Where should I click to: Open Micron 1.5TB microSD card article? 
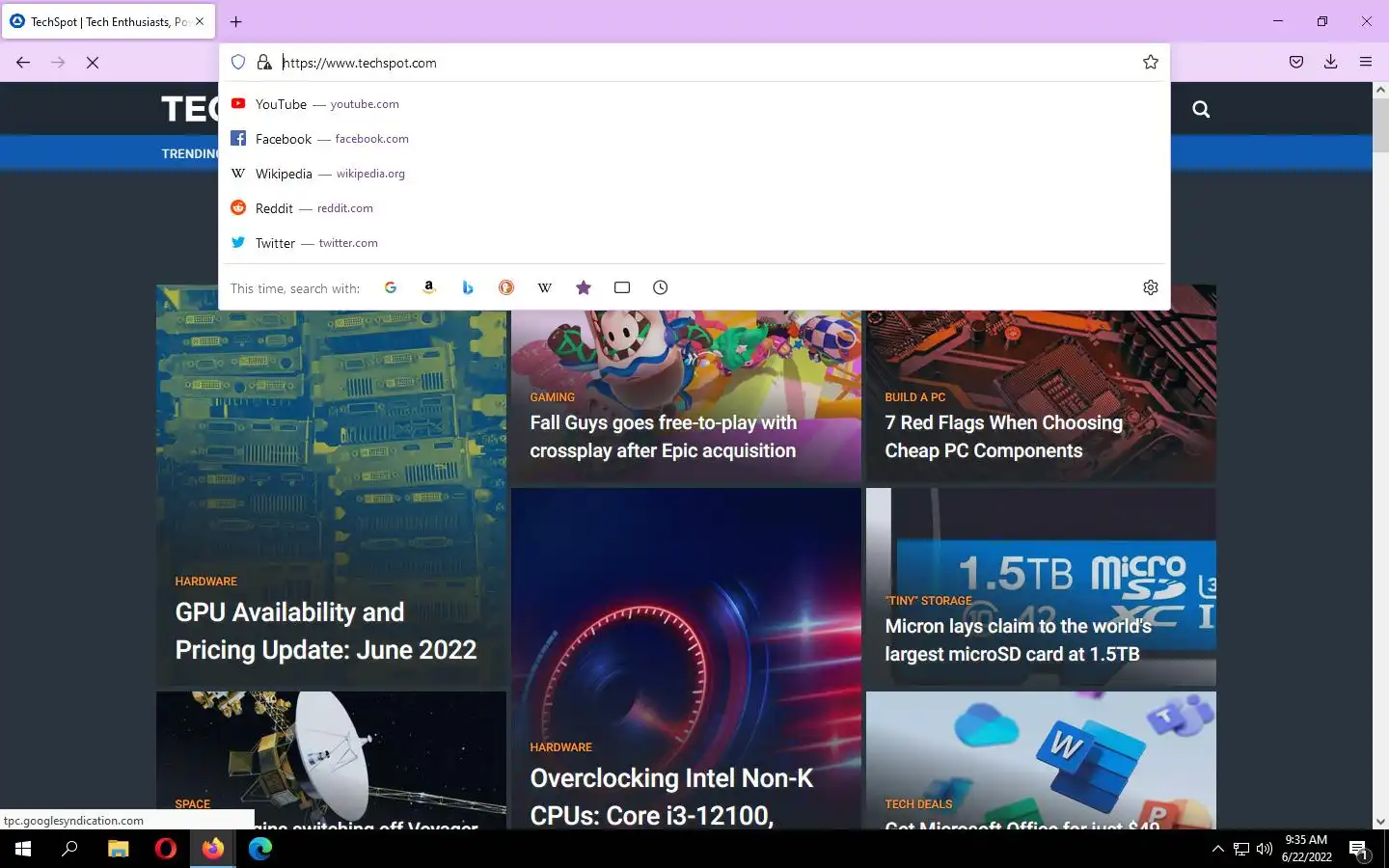tap(1018, 640)
